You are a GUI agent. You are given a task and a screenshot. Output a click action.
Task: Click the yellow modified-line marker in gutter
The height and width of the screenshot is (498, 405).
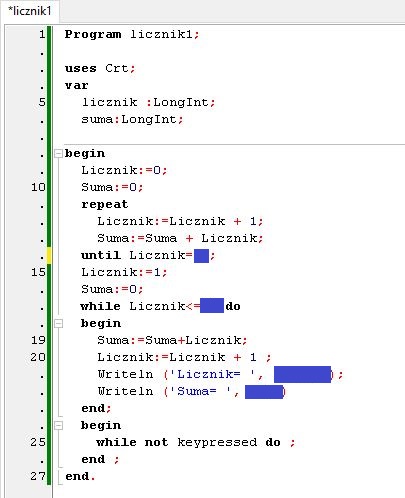(x=49, y=255)
